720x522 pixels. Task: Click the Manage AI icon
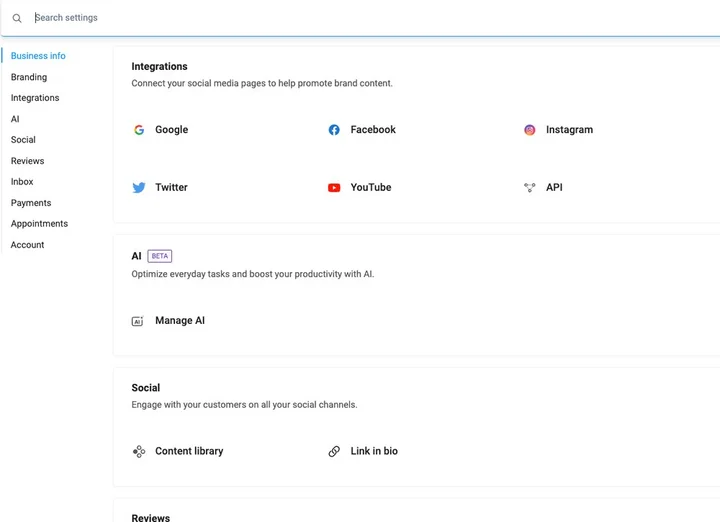(x=138, y=321)
